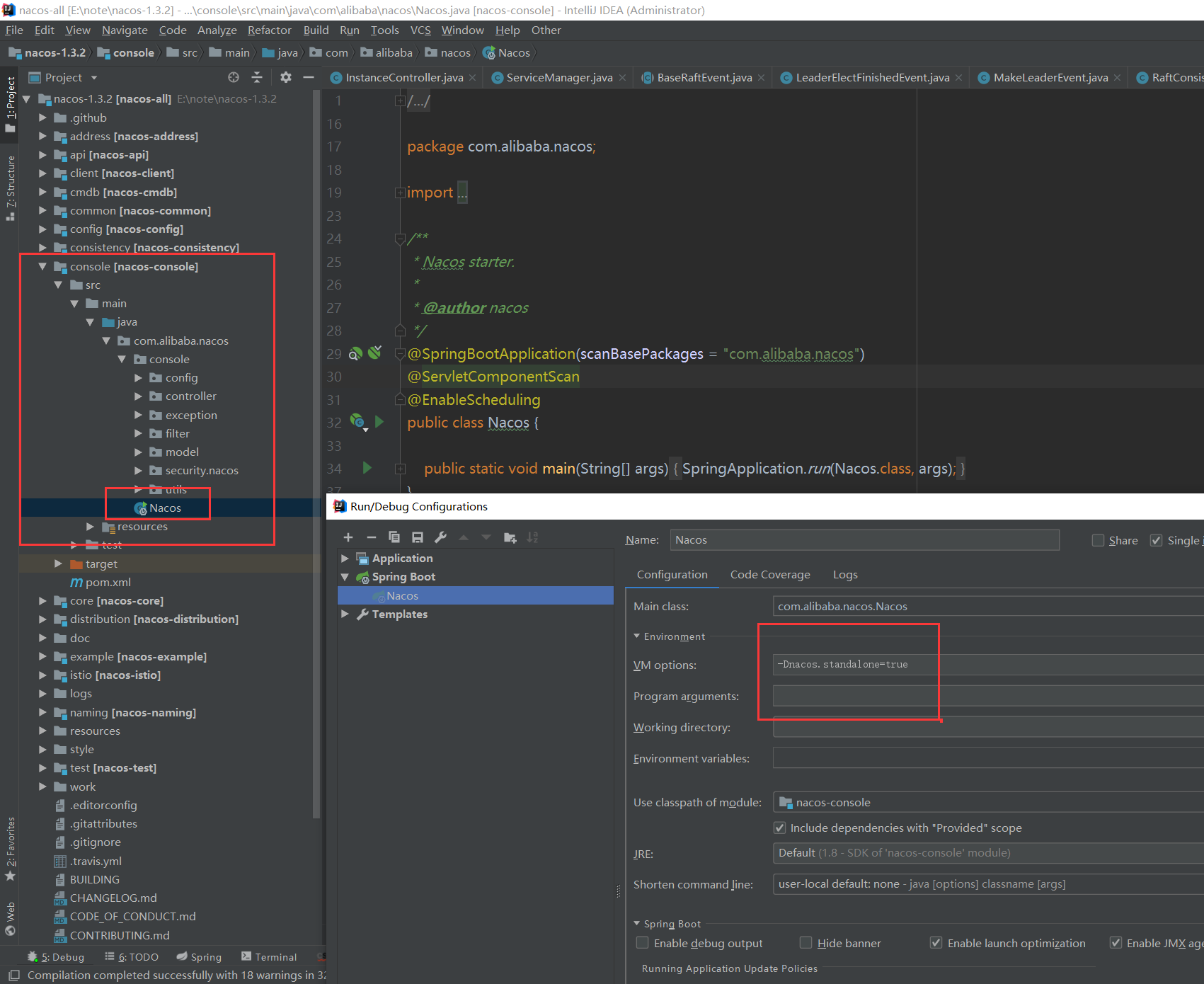Screen dimensions: 1204x984
Task: Switch to the Code Coverage tab
Action: coord(769,574)
